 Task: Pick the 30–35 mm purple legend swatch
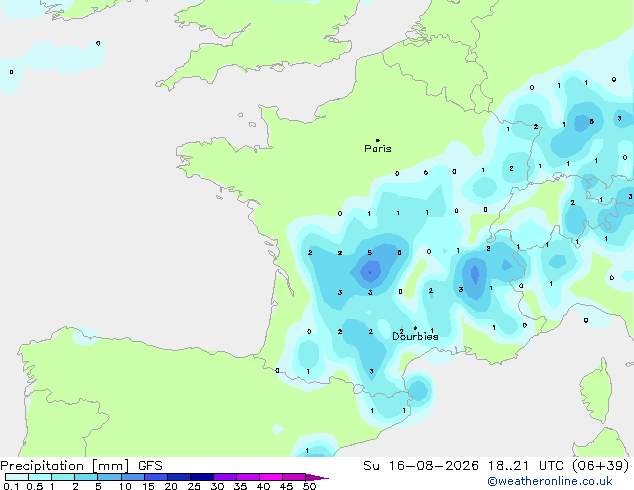224,477
